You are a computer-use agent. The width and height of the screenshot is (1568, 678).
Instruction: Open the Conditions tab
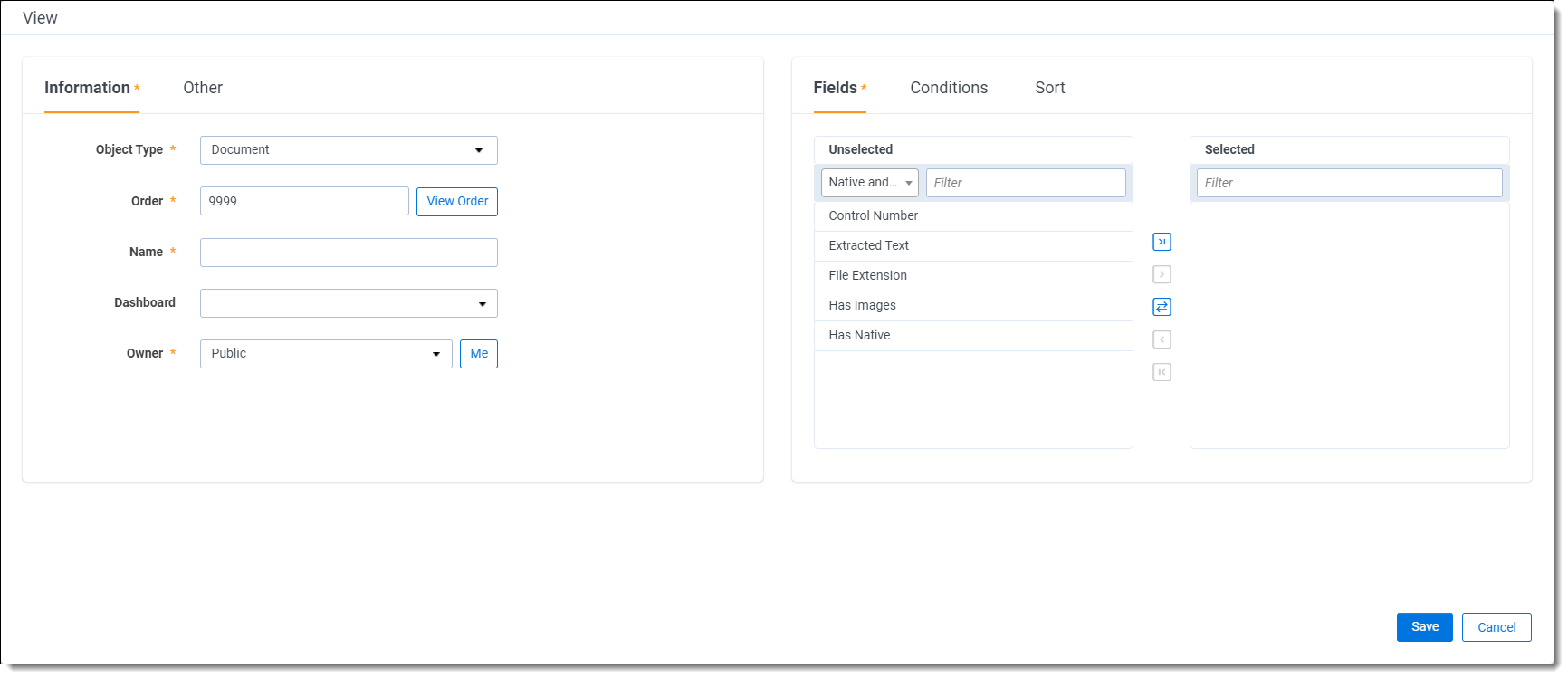click(x=949, y=88)
